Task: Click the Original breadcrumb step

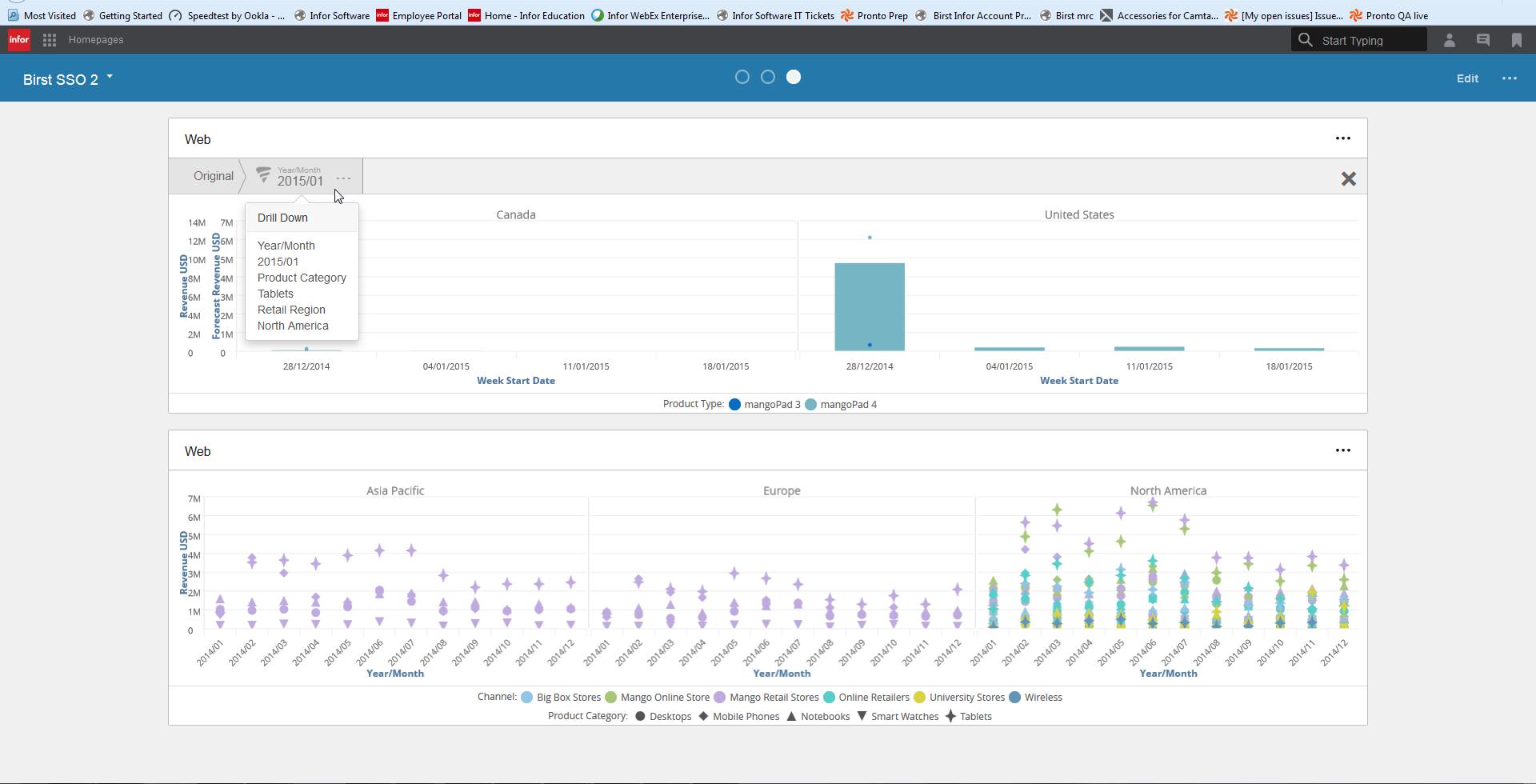Action: coord(213,176)
